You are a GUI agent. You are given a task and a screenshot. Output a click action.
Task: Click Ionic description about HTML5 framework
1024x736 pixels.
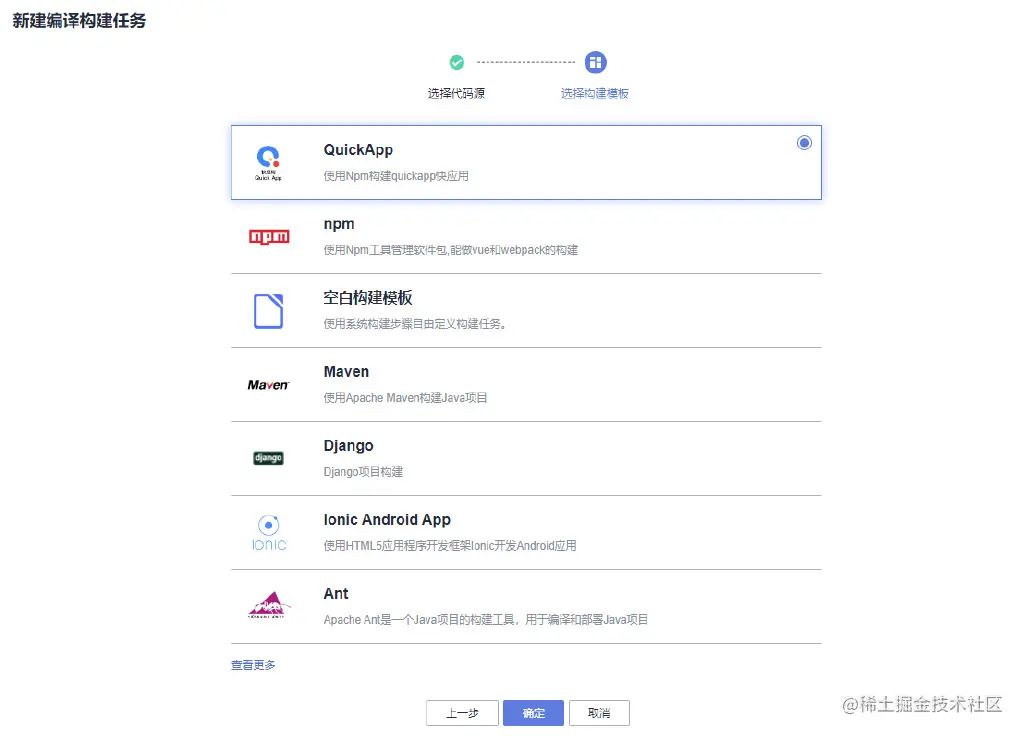(450, 545)
